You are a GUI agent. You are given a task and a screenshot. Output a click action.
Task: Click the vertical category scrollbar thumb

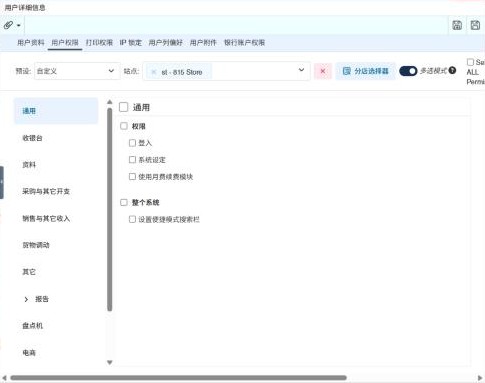pos(110,209)
